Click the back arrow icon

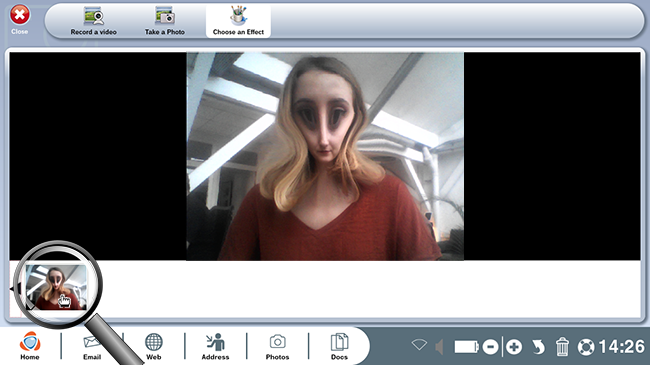pyautogui.click(x=538, y=347)
